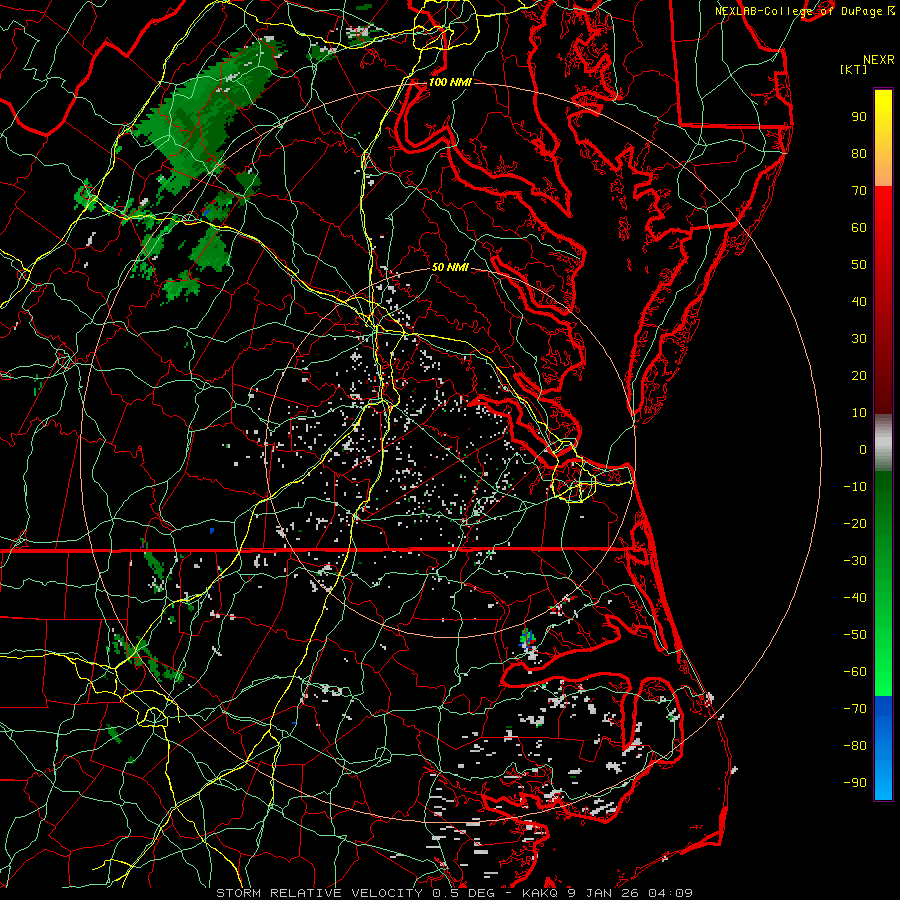Click the -40 value on the velocity scale
This screenshot has width=900, height=900.
coord(855,598)
